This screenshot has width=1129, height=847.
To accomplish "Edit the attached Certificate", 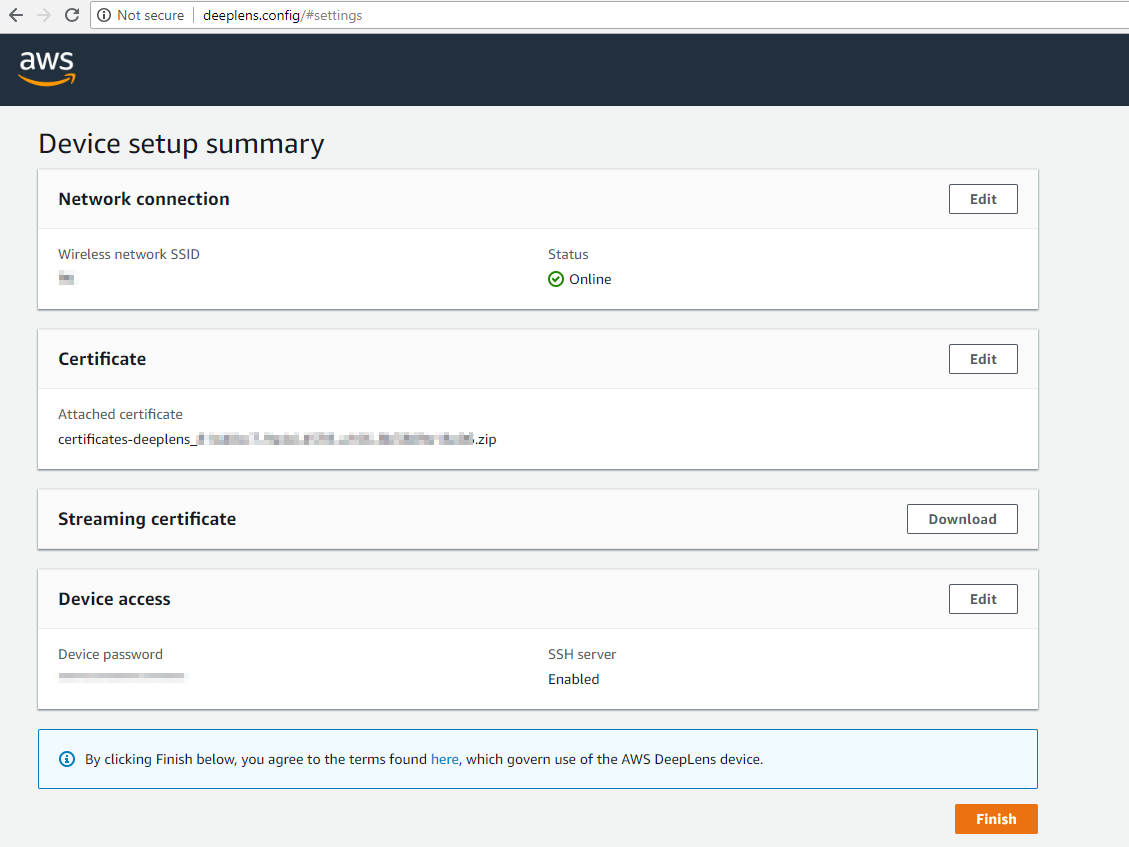I will pyautogui.click(x=982, y=359).
